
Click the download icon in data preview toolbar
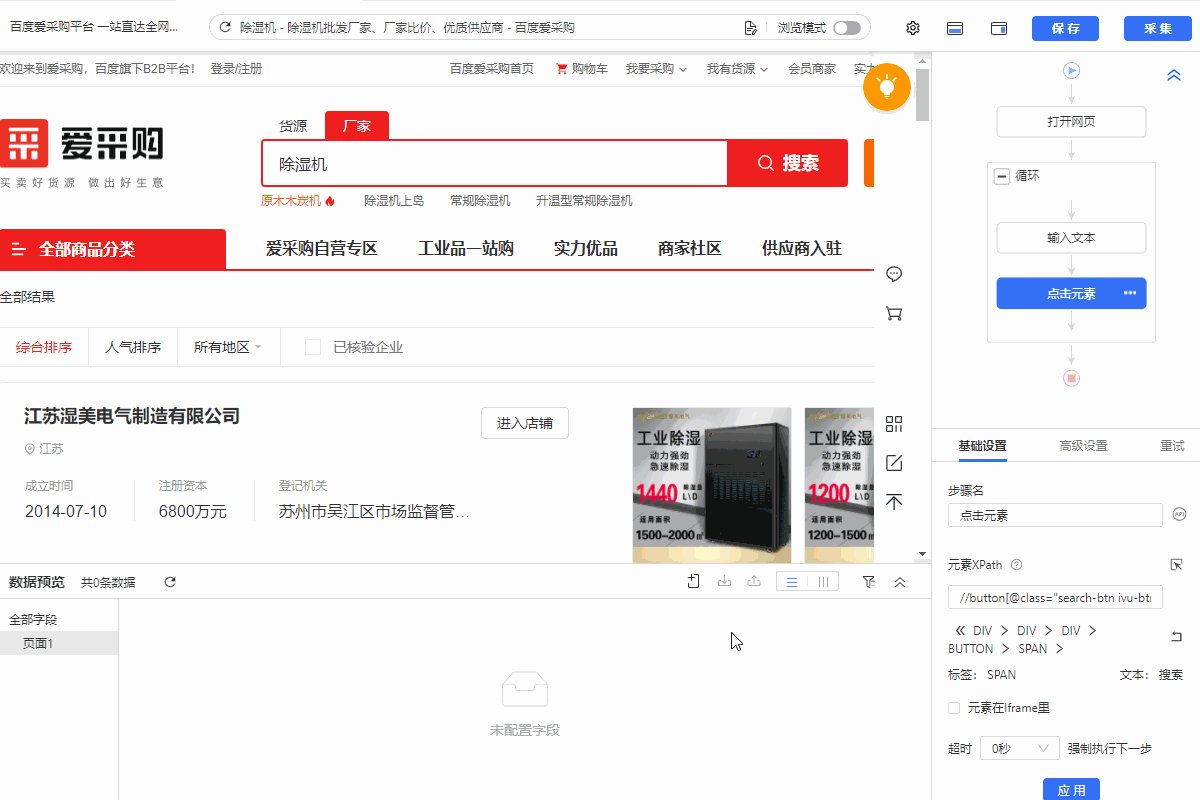coord(725,582)
